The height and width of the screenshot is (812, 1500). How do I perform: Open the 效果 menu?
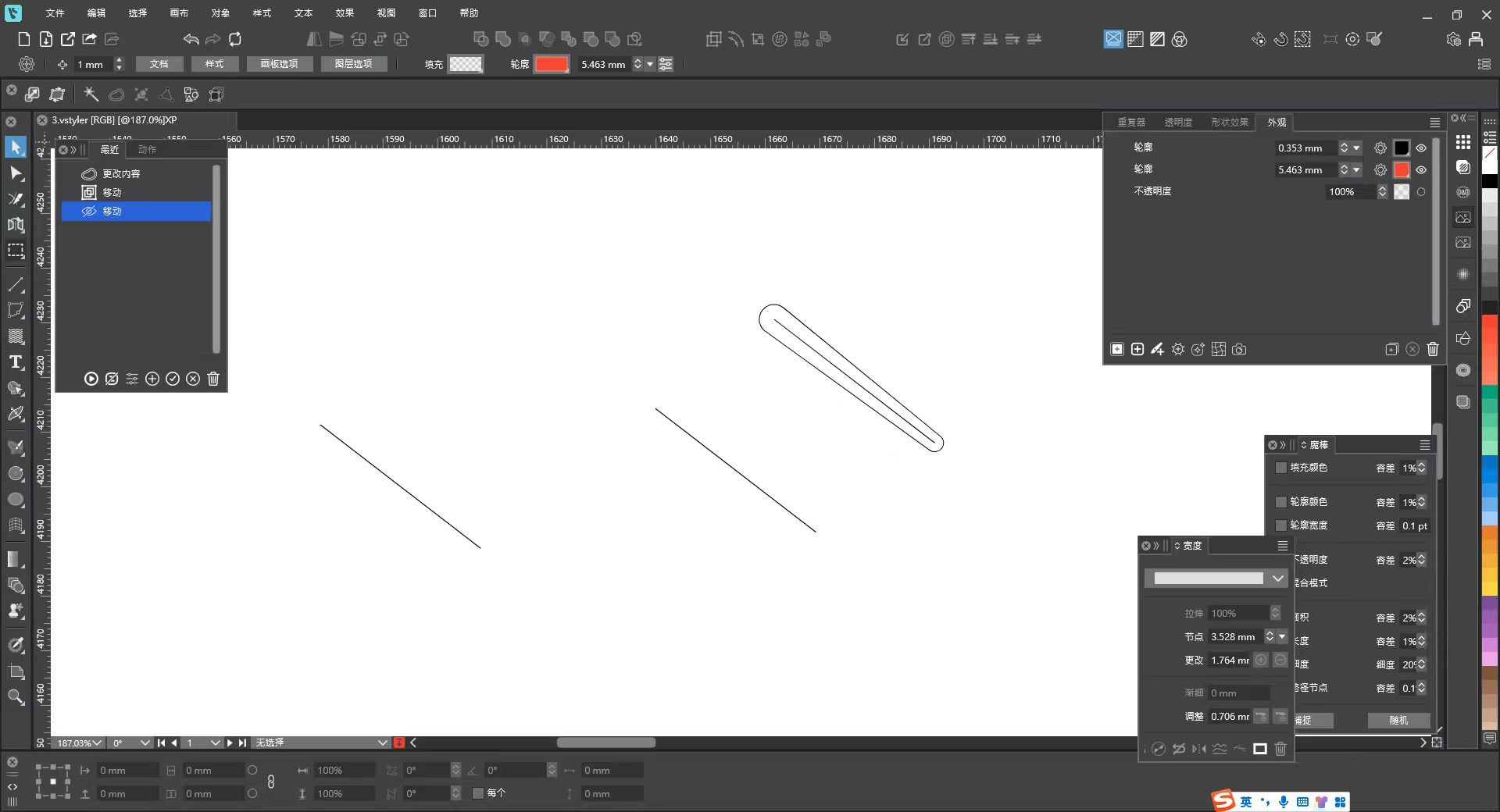tap(345, 13)
